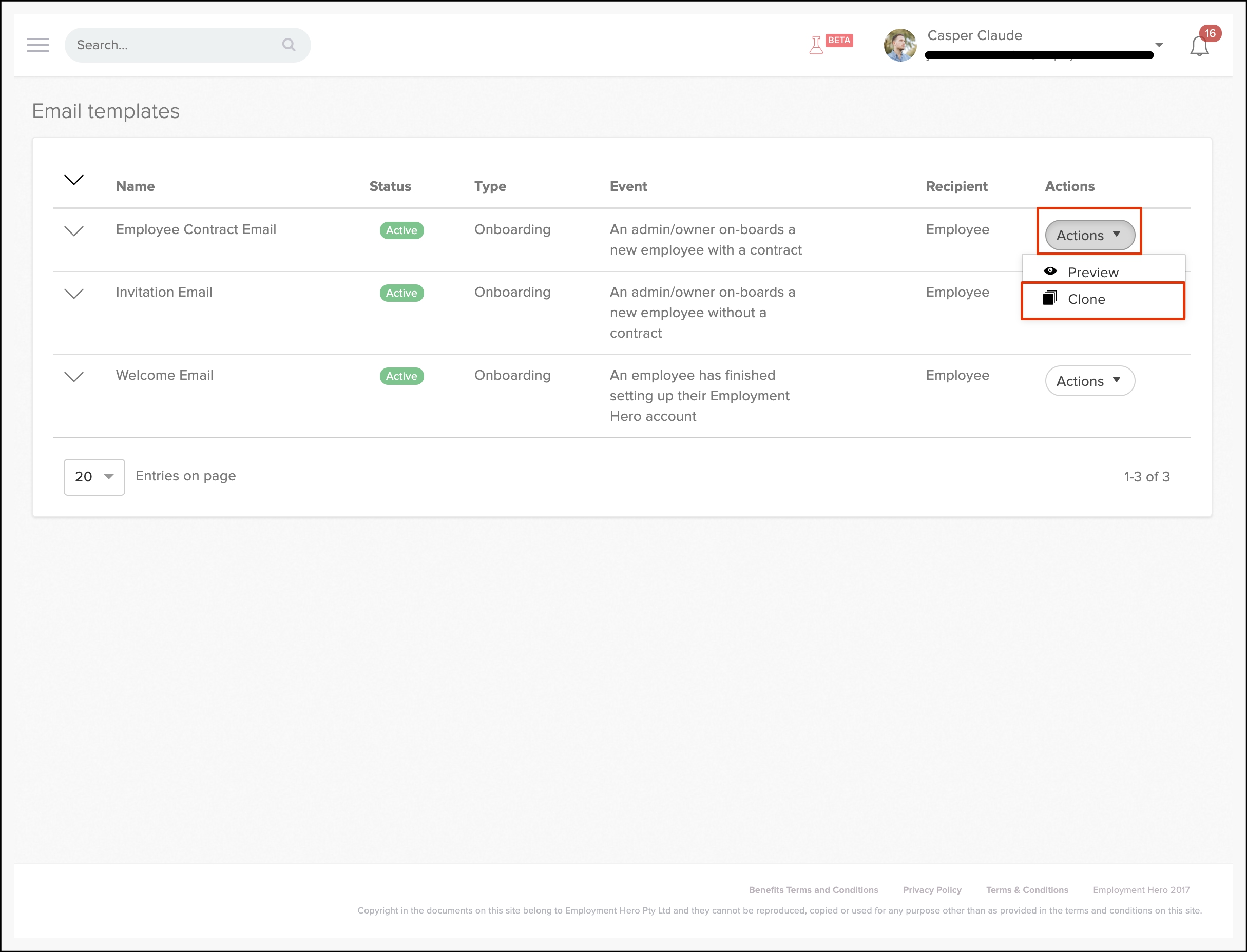Open Actions dropdown for Welcome Email
This screenshot has height=952, width=1247.
click(x=1089, y=381)
